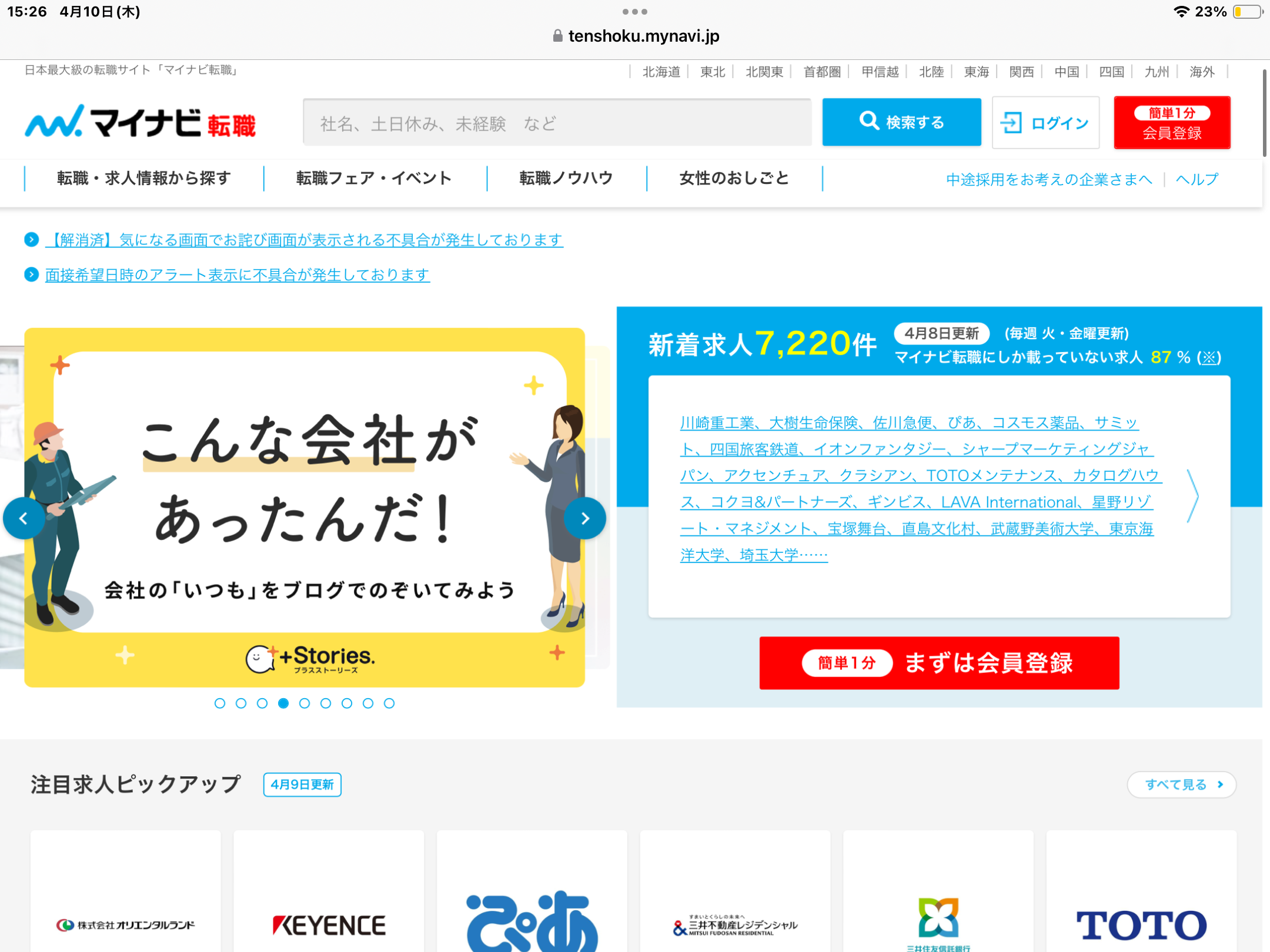This screenshot has width=1270, height=952.
Task: Click the header 会員登録 red button
Action: coord(1172,122)
